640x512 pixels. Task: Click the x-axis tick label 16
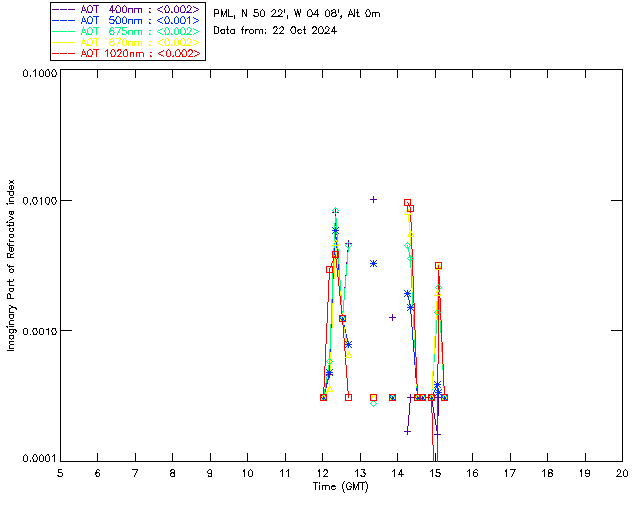pos(473,473)
